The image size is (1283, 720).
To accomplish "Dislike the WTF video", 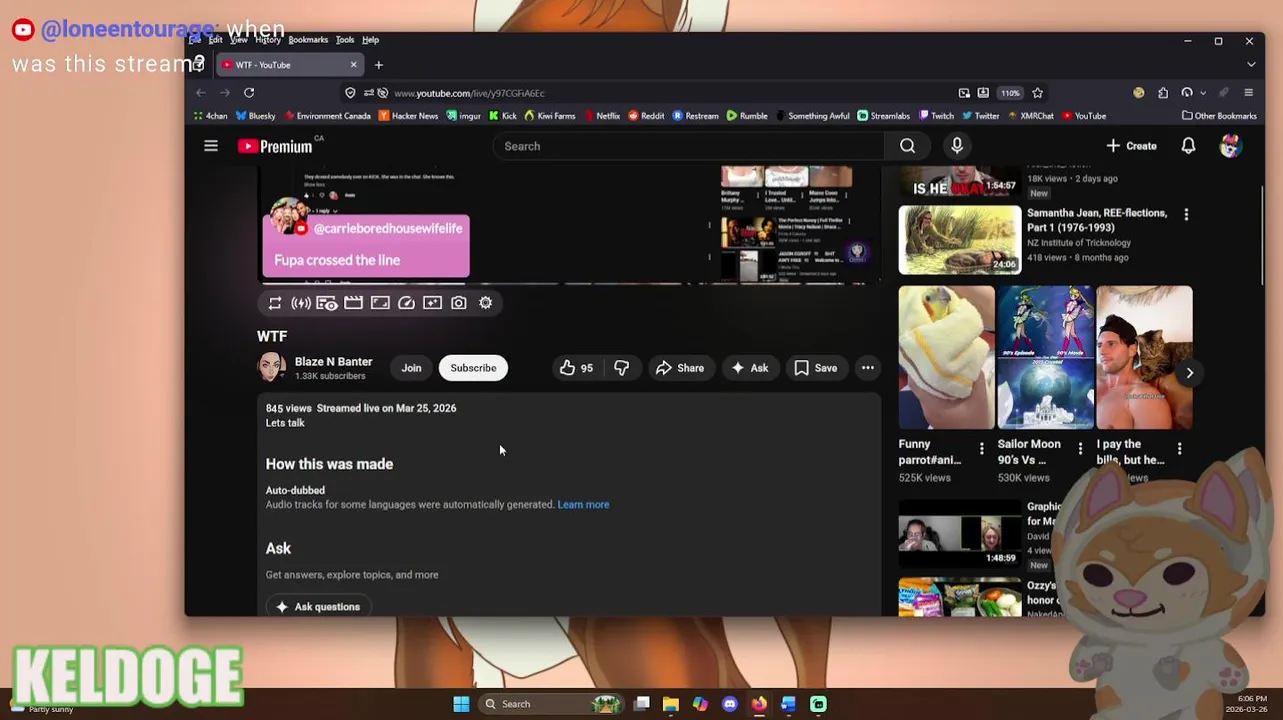I will (621, 368).
